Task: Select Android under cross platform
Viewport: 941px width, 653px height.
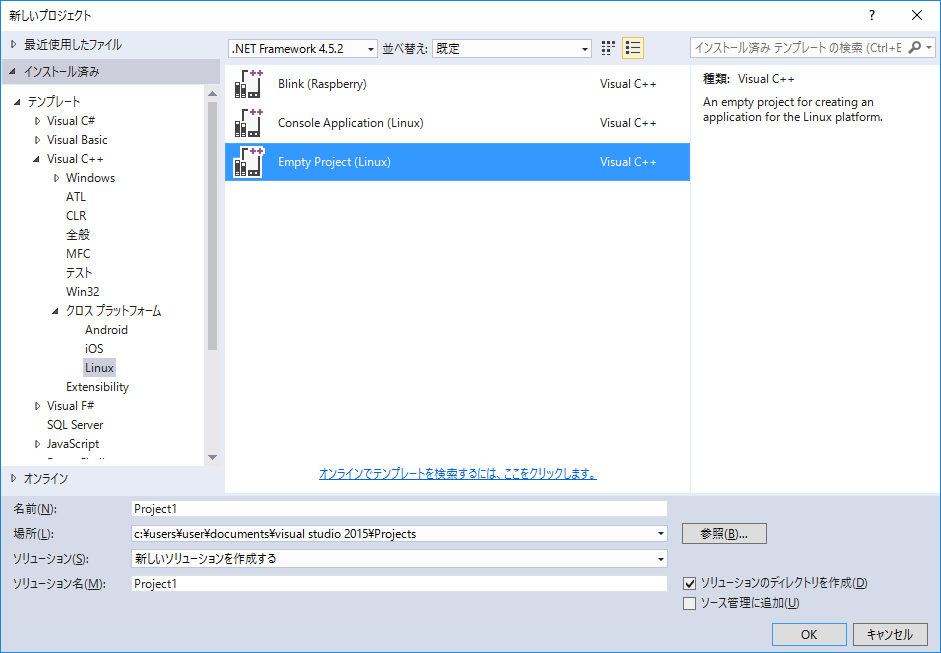Action: click(x=106, y=330)
